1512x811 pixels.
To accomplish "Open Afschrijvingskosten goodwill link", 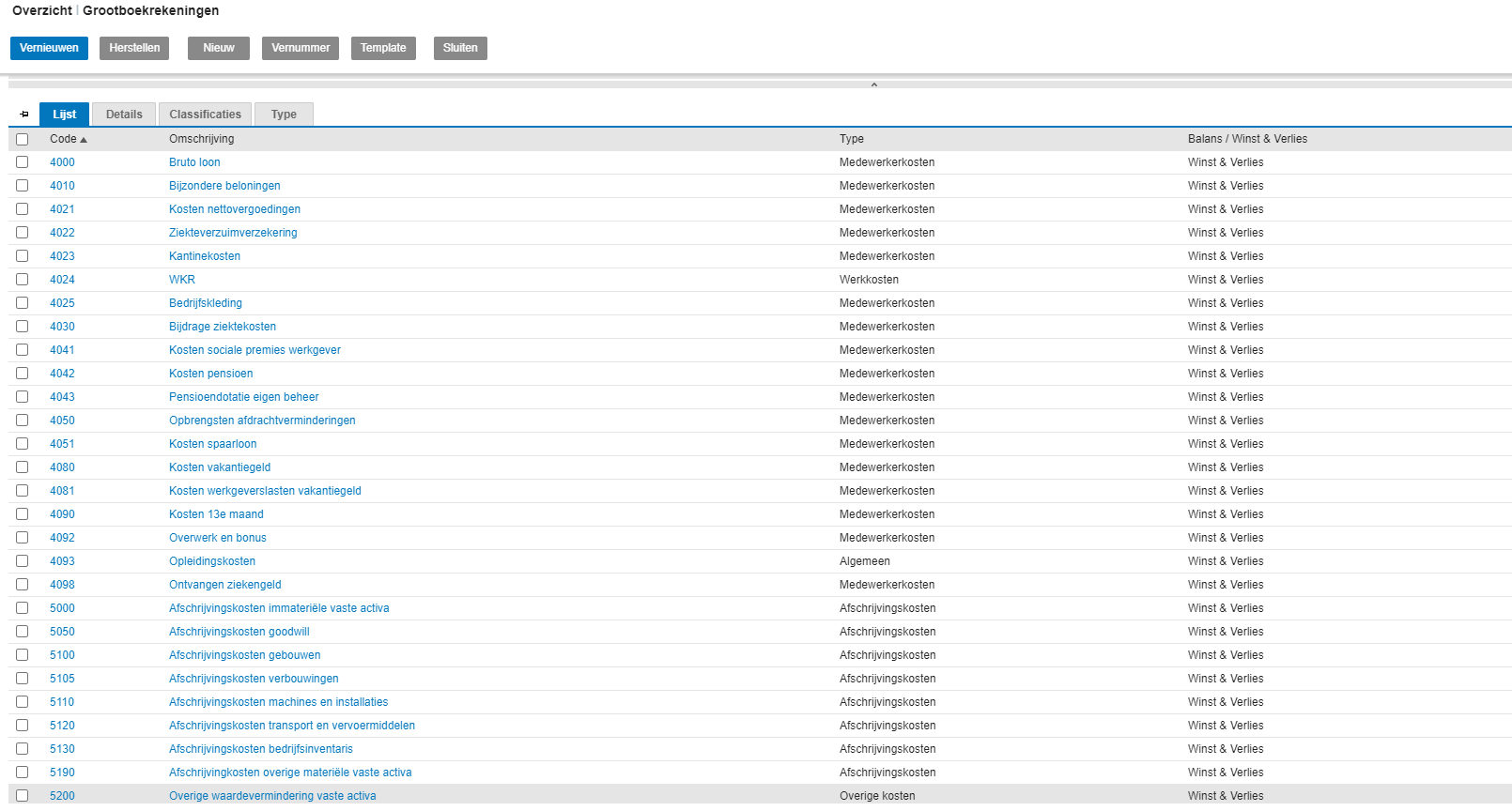I will 239,632.
